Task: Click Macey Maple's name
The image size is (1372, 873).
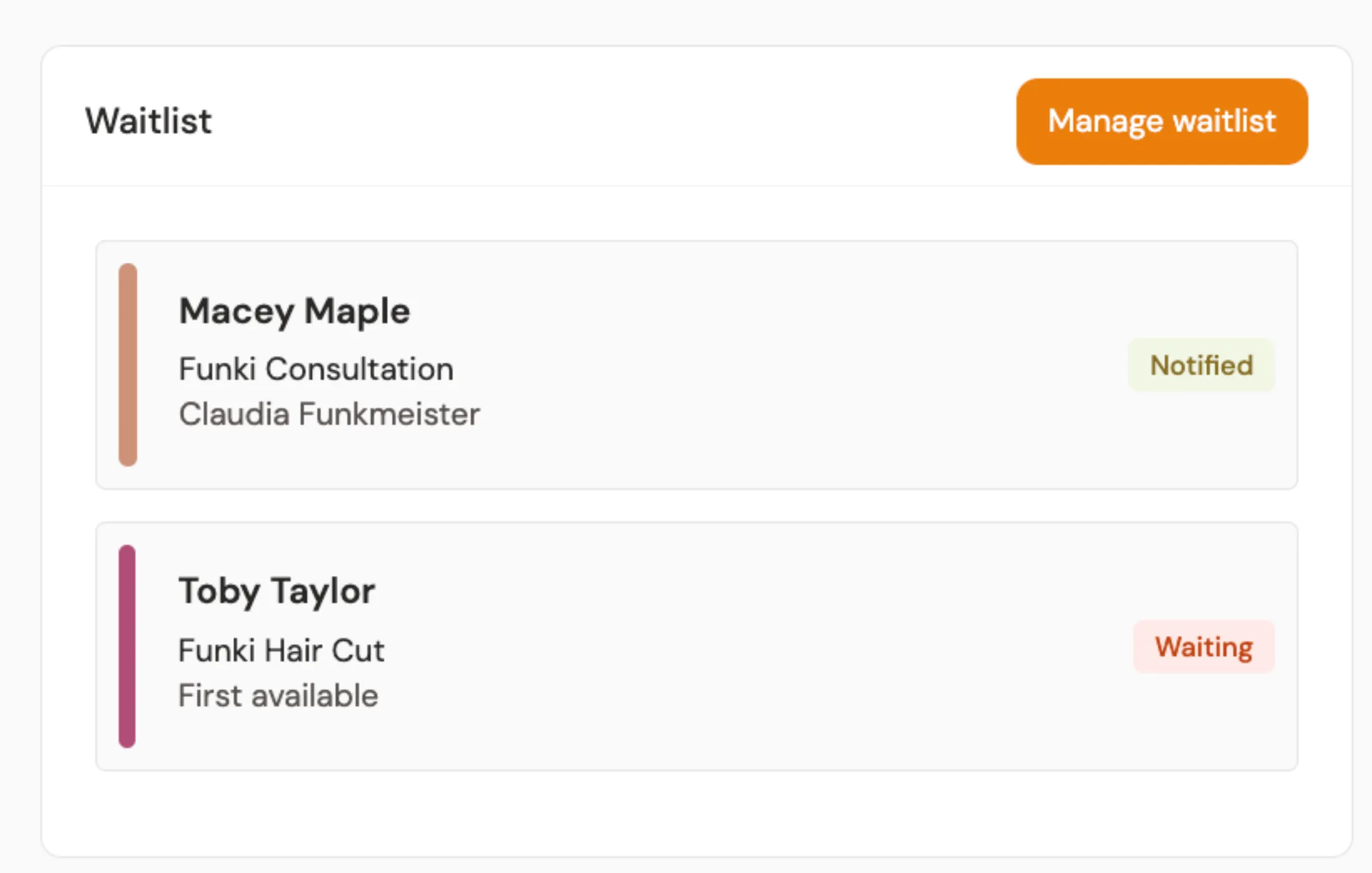Action: point(294,311)
